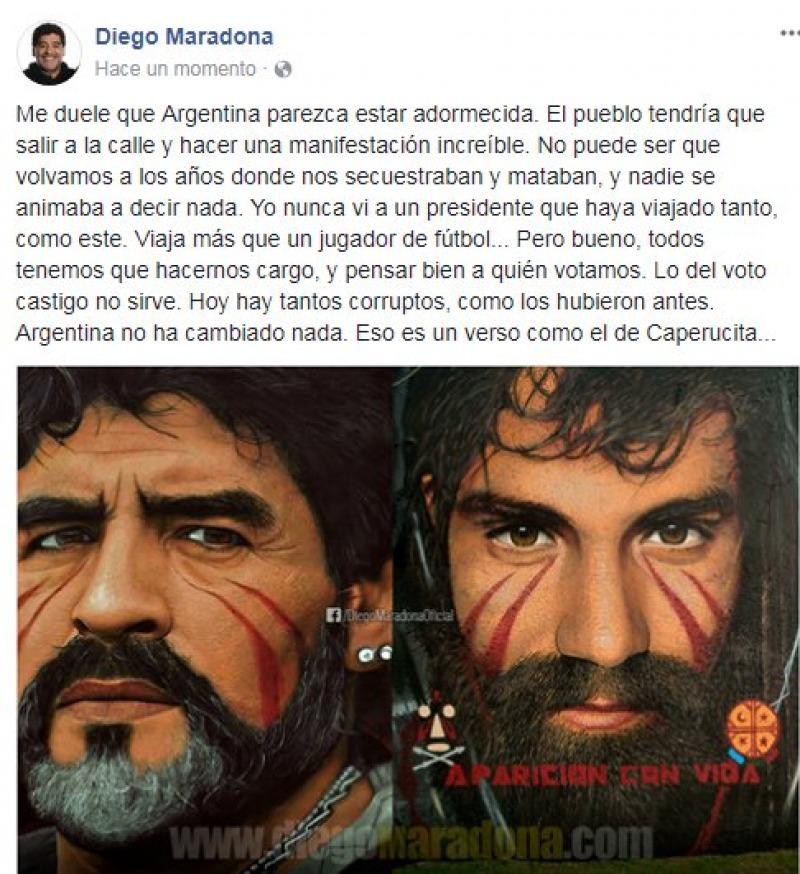The width and height of the screenshot is (800, 874).
Task: Click the post line starting 'castigo no sirve'
Action: point(365,302)
